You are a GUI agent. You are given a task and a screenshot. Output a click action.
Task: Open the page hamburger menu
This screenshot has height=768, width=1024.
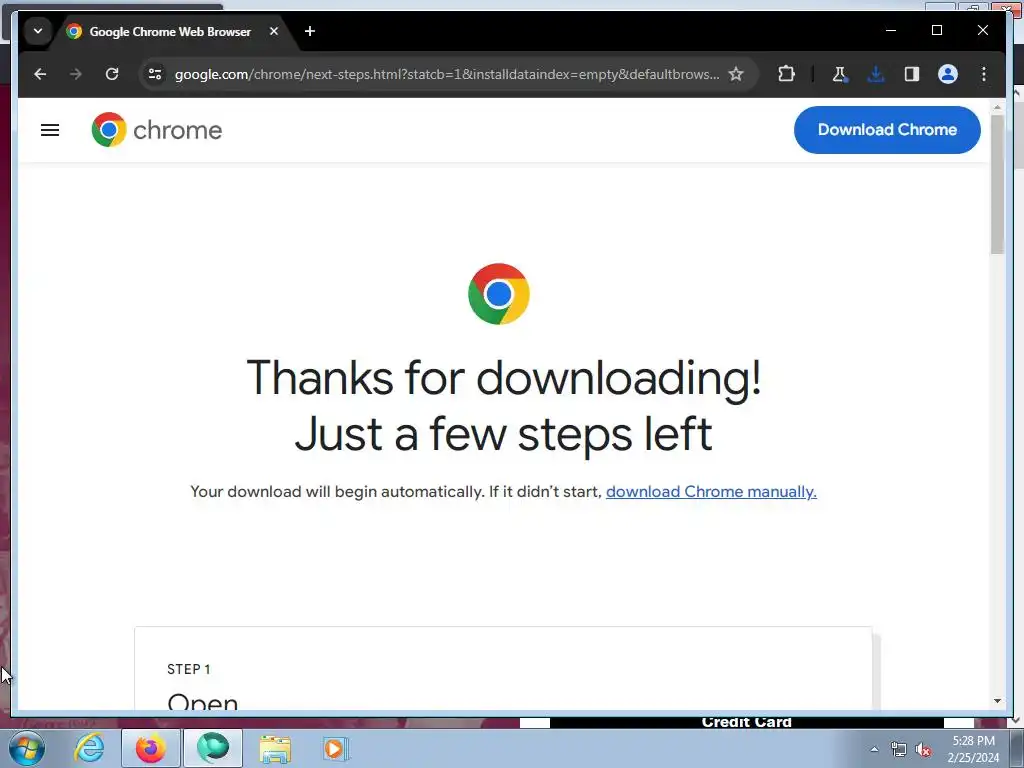click(x=50, y=130)
